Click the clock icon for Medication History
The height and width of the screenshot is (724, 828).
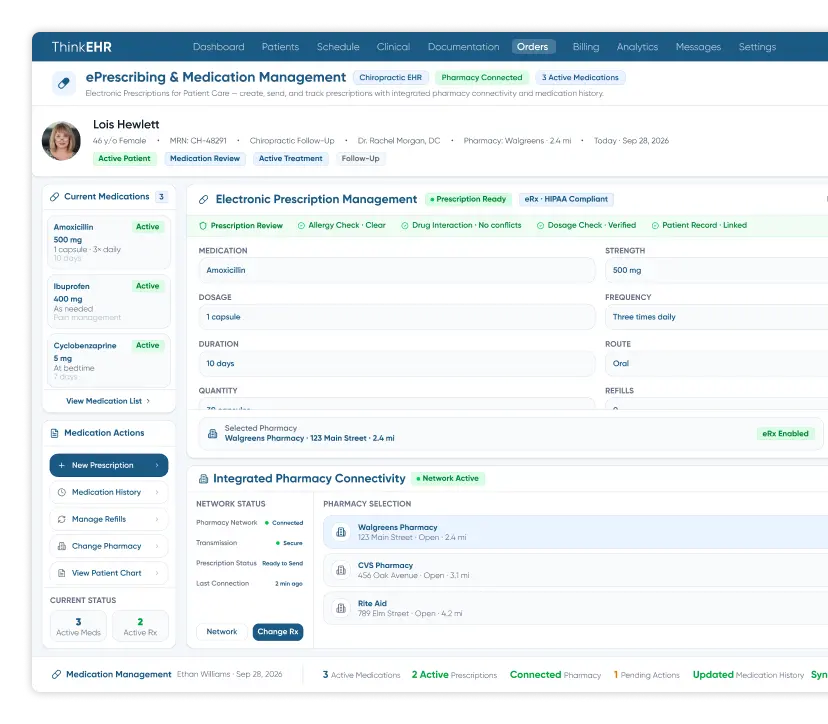click(x=61, y=492)
